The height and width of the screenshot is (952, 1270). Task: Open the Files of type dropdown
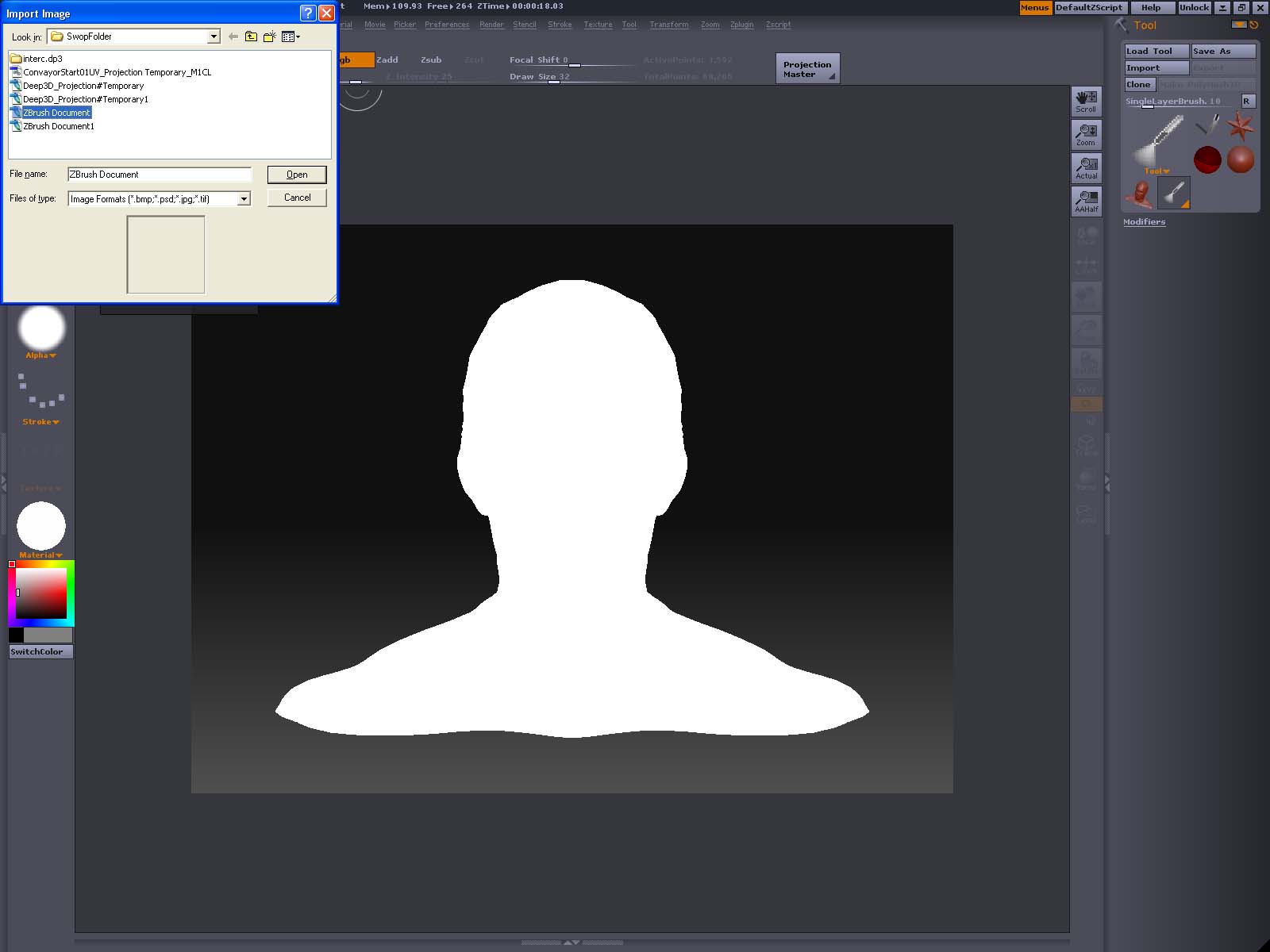pyautogui.click(x=244, y=199)
